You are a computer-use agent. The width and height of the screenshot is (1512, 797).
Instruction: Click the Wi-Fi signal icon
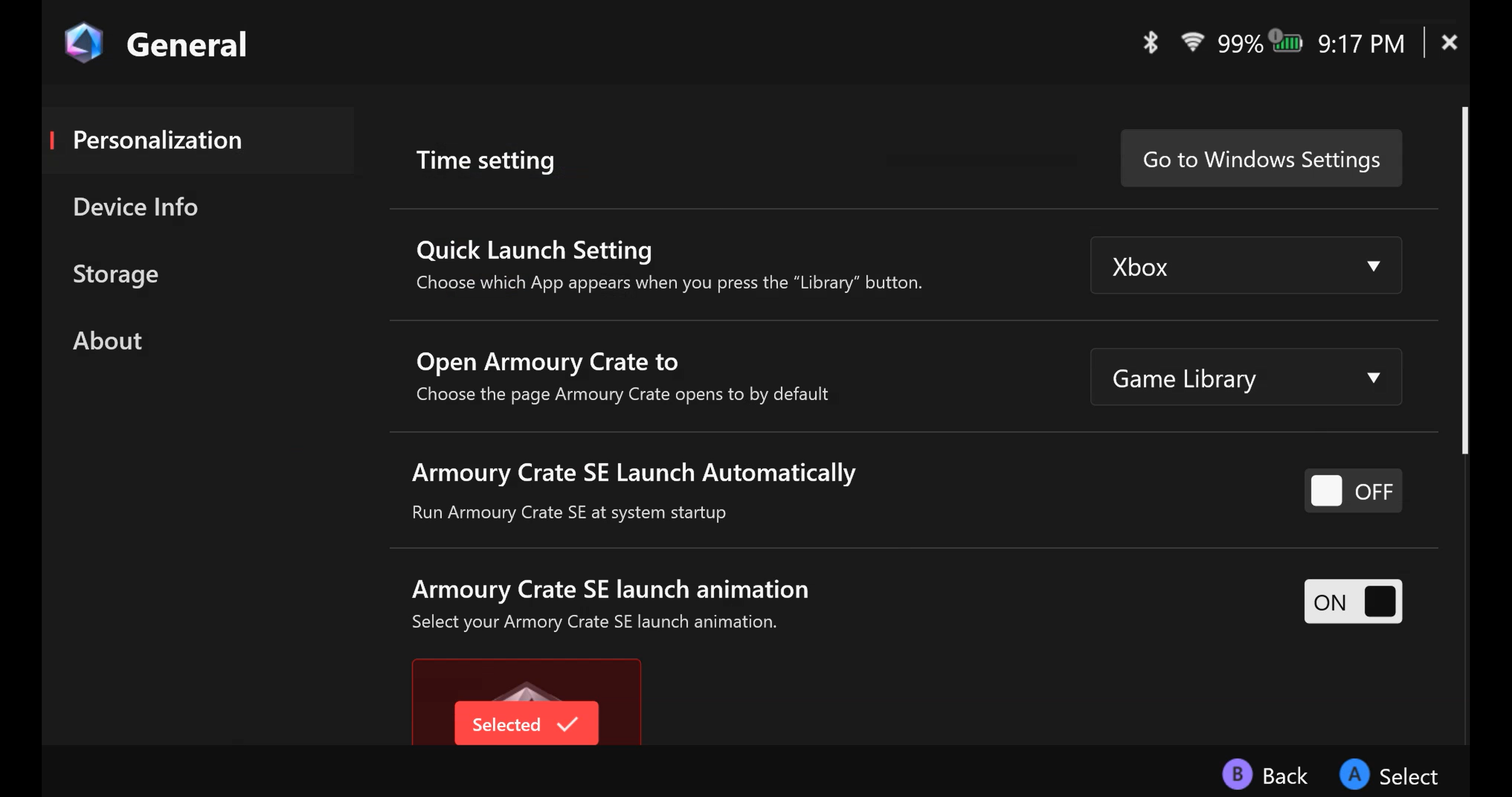[1191, 42]
